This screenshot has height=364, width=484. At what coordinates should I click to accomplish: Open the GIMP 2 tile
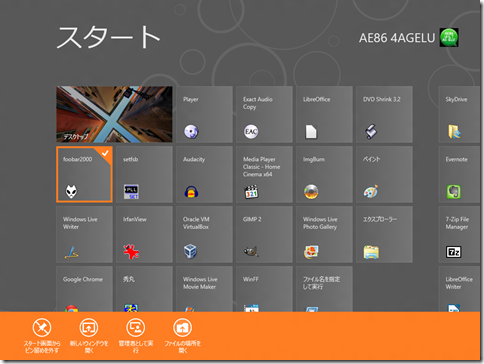click(x=264, y=234)
